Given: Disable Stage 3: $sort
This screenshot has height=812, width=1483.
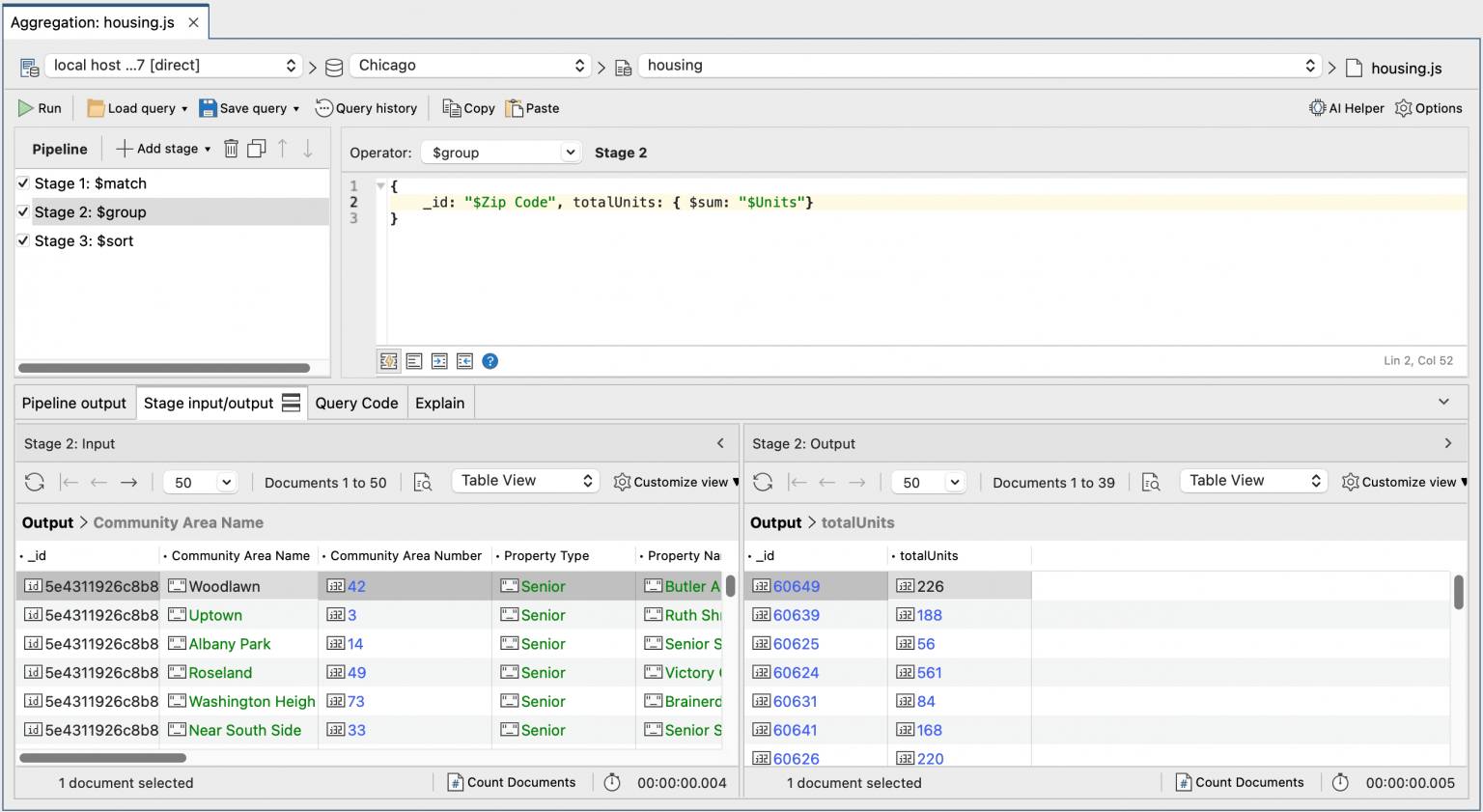Looking at the screenshot, I should [x=23, y=240].
